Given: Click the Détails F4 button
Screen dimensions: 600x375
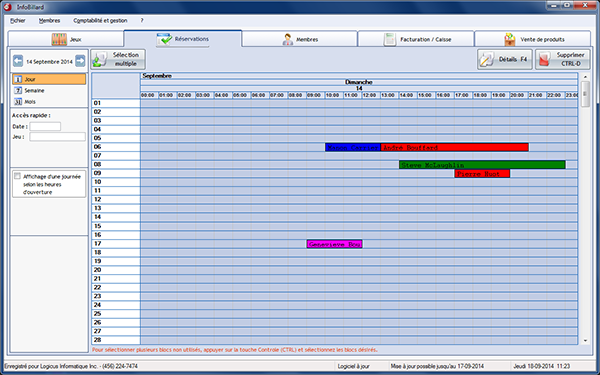Looking at the screenshot, I should 504,59.
